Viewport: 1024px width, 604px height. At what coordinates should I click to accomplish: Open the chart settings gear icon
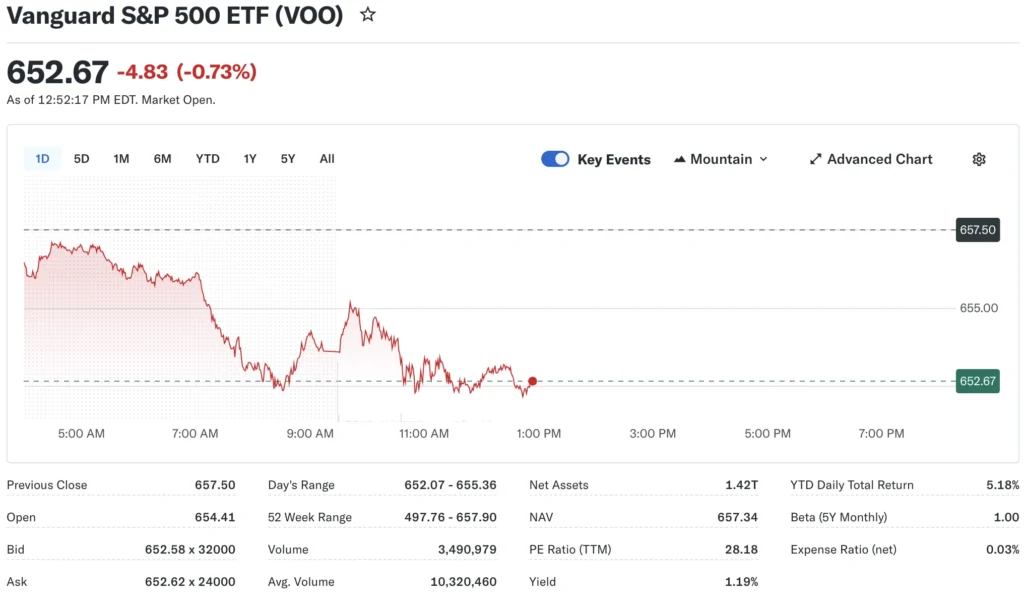(978, 159)
